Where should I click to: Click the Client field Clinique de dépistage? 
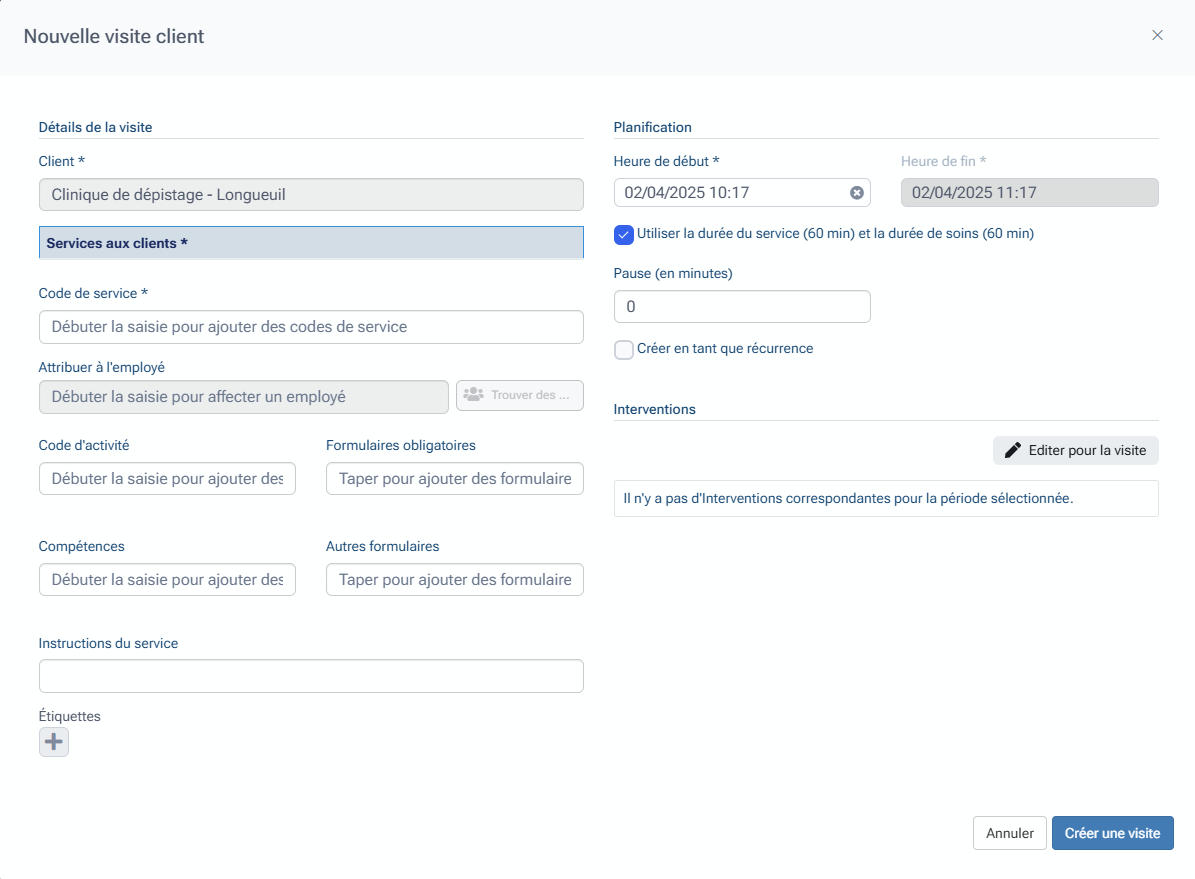[311, 195]
